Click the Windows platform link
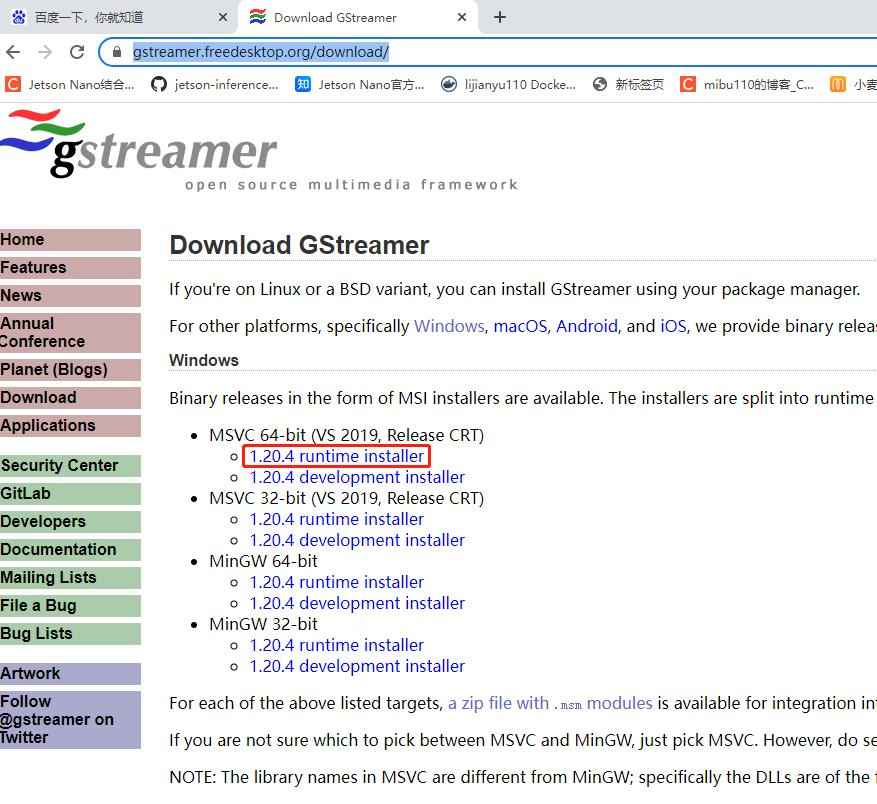 [449, 326]
